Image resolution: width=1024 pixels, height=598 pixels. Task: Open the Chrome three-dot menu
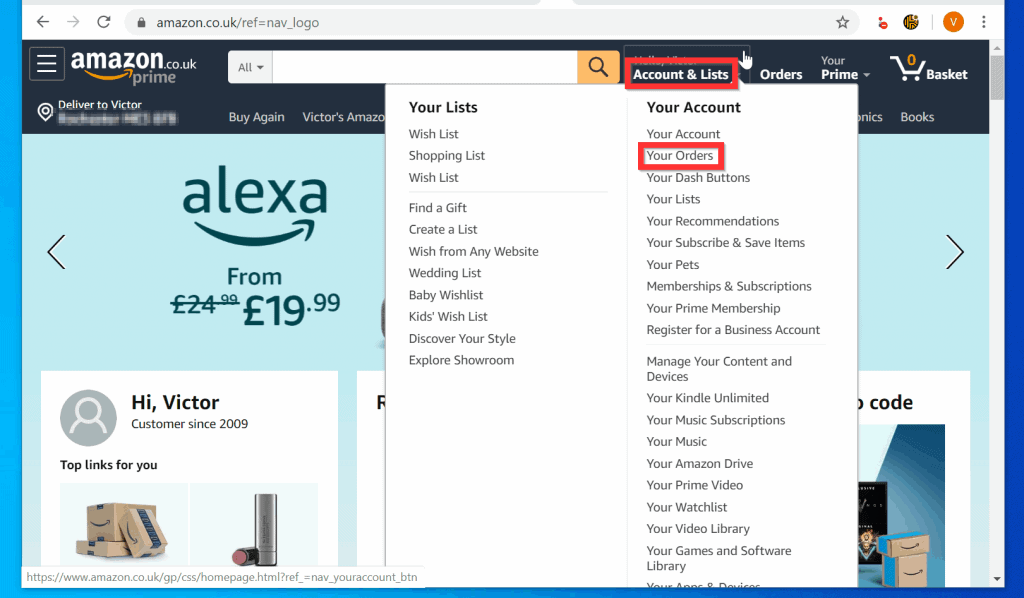(984, 22)
